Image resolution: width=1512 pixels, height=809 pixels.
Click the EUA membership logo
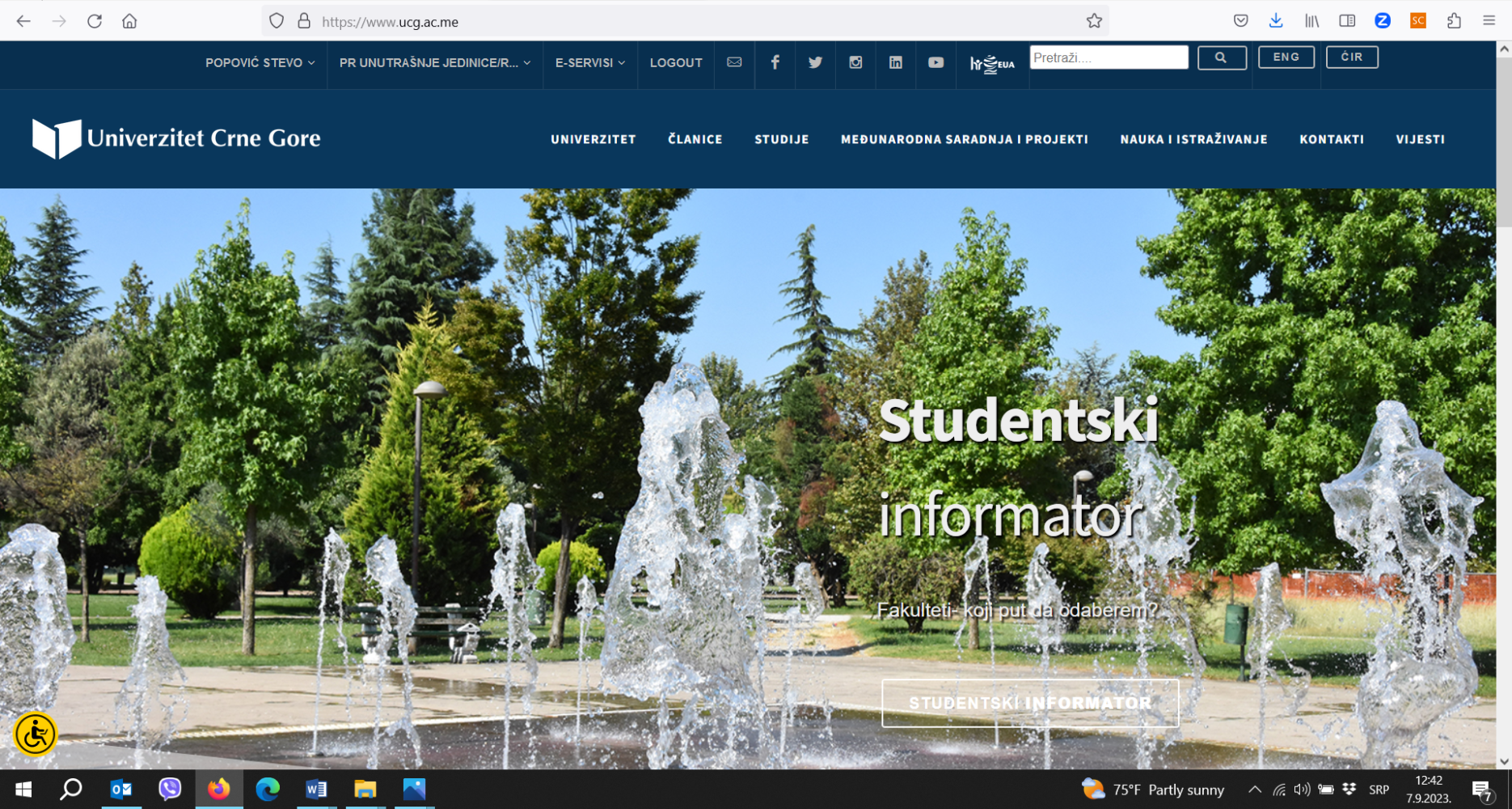pos(993,62)
